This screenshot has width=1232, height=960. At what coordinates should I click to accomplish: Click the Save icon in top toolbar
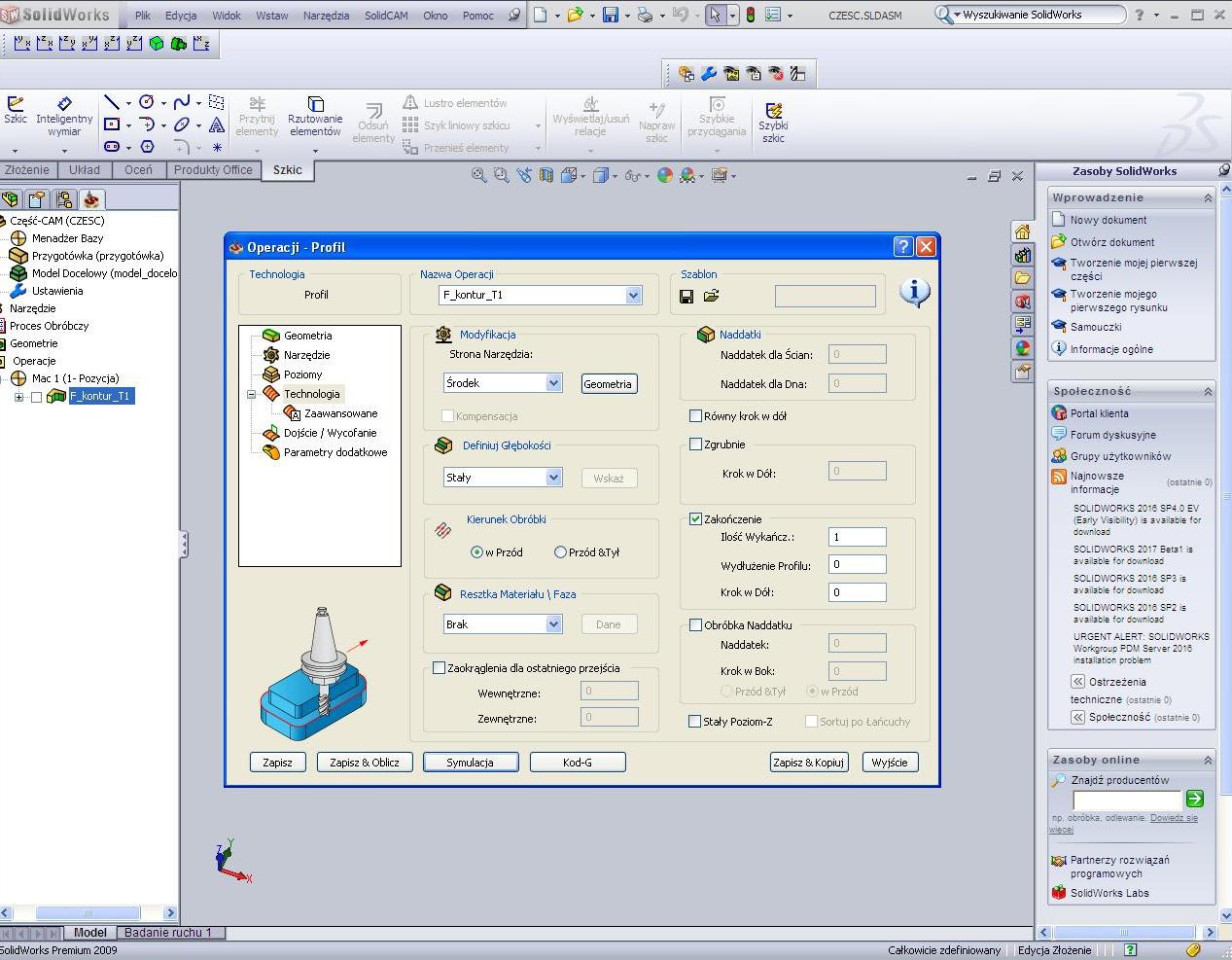(611, 15)
